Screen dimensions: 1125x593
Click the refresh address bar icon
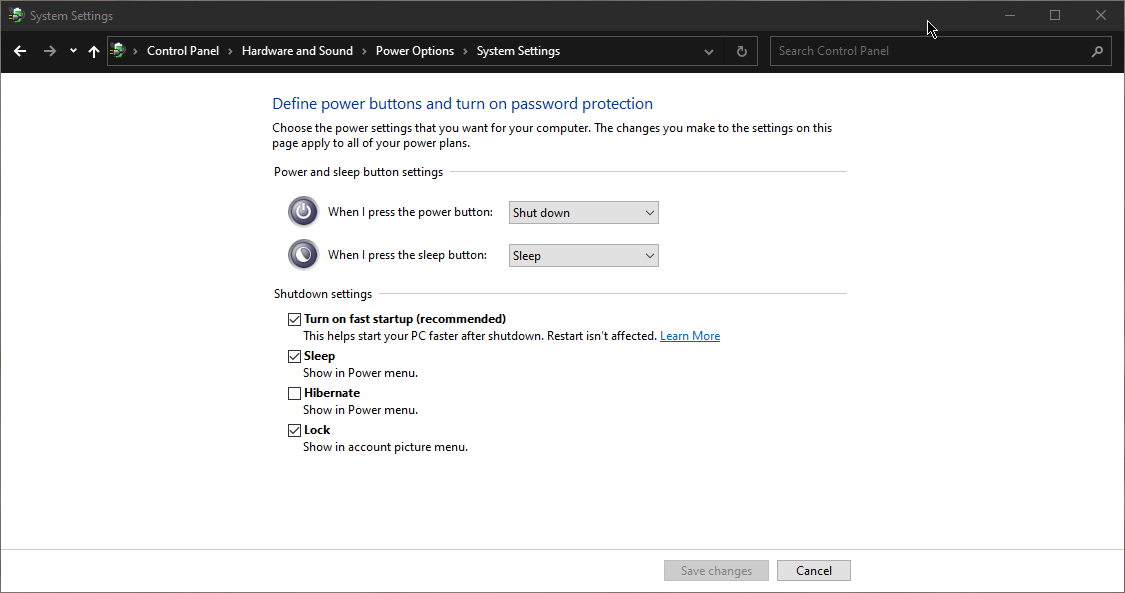pyautogui.click(x=741, y=51)
